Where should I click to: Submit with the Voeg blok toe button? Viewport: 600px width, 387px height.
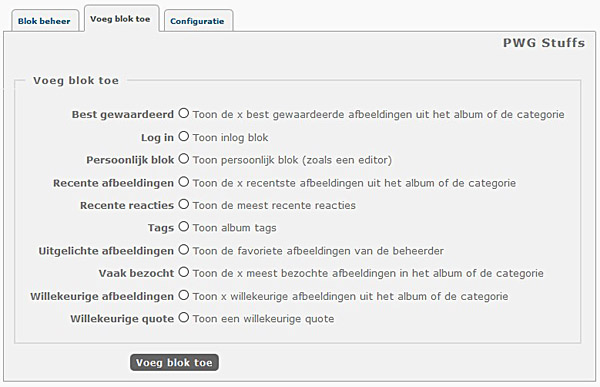(174, 363)
